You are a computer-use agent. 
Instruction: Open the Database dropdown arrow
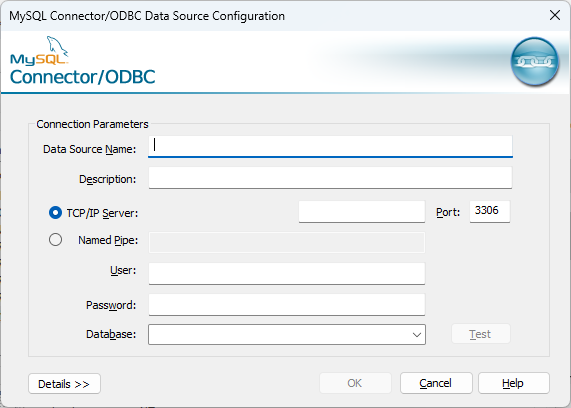tap(417, 334)
